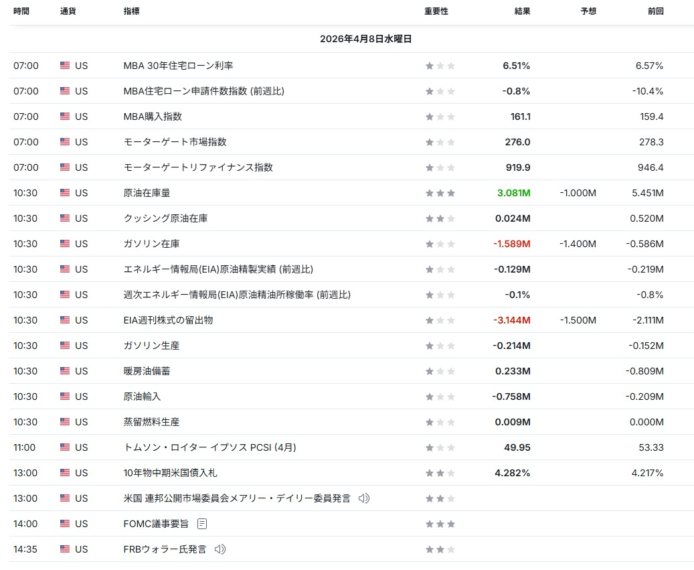Screen dimensions: 694x570
Task: Click speaker icon beside メアリー・デイリー委員発言
Action: pyautogui.click(x=364, y=498)
